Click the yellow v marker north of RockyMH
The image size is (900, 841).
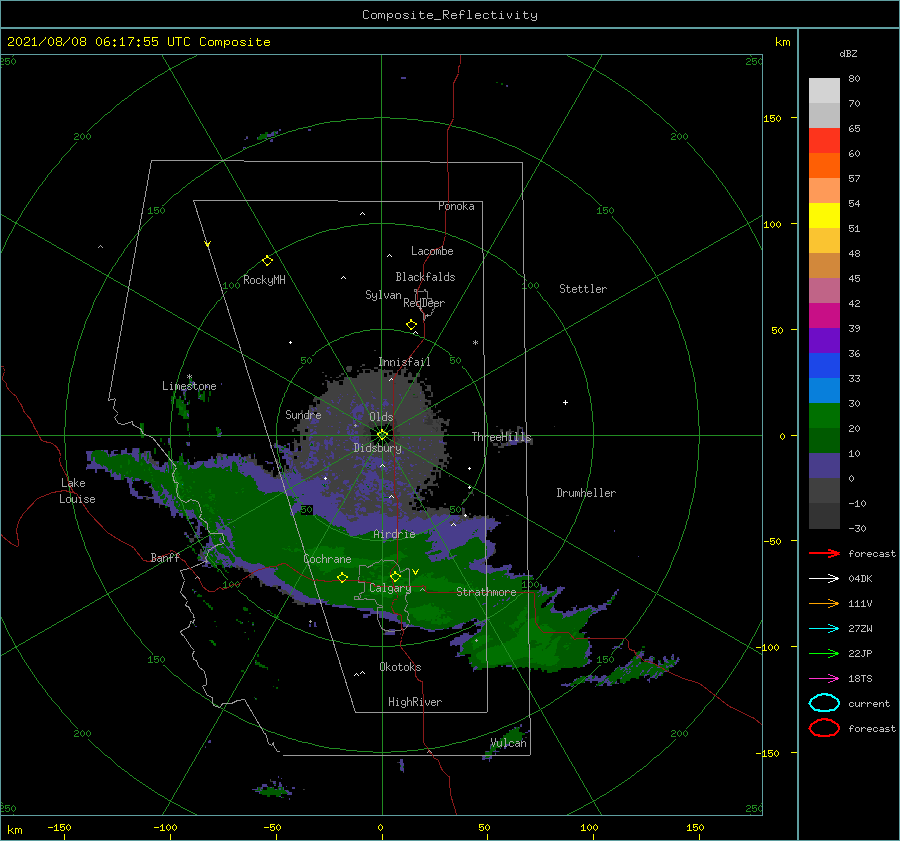tap(208, 244)
